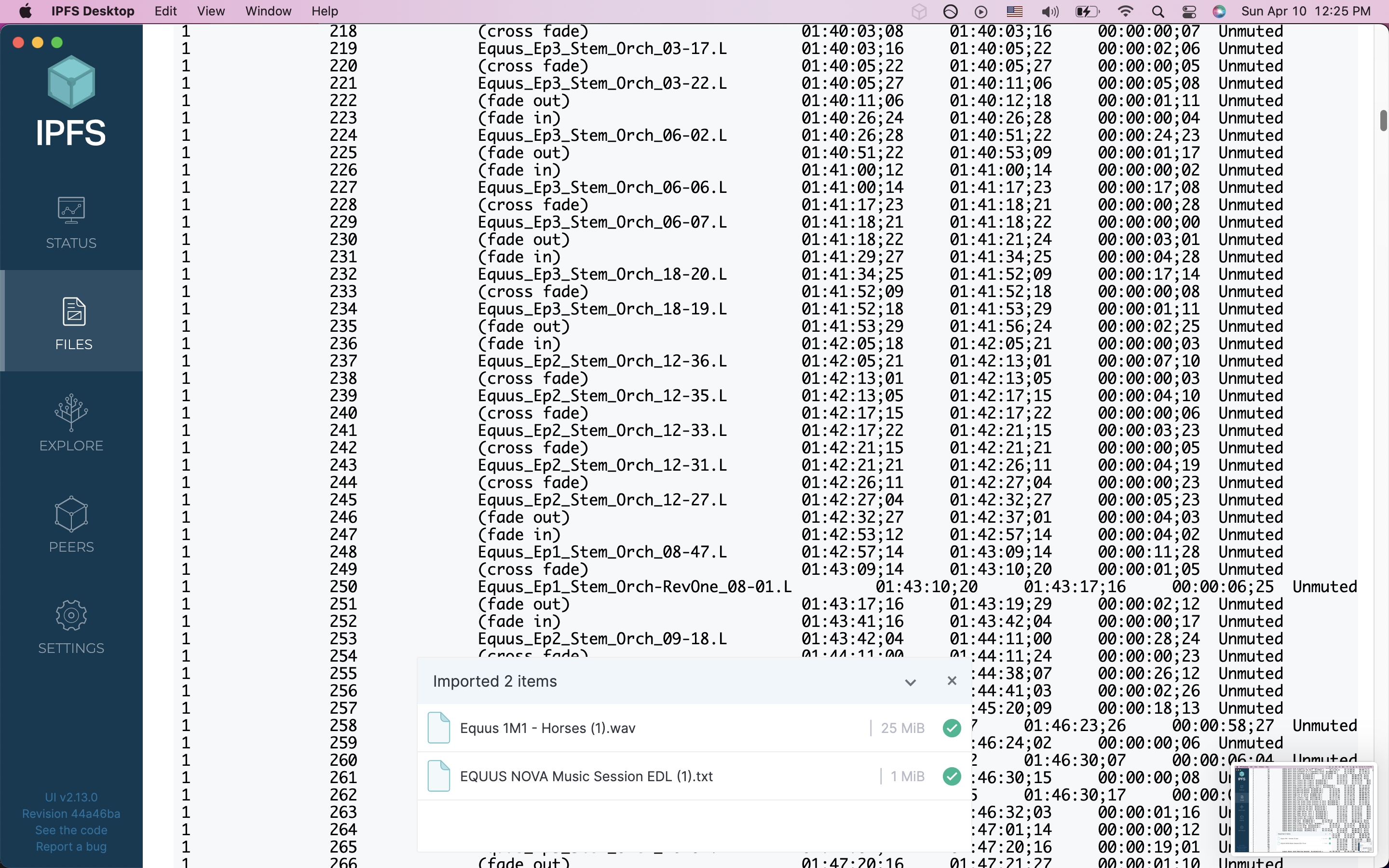The height and width of the screenshot is (868, 1389).
Task: Collapse the Imported 2 items panel
Action: coord(910,682)
